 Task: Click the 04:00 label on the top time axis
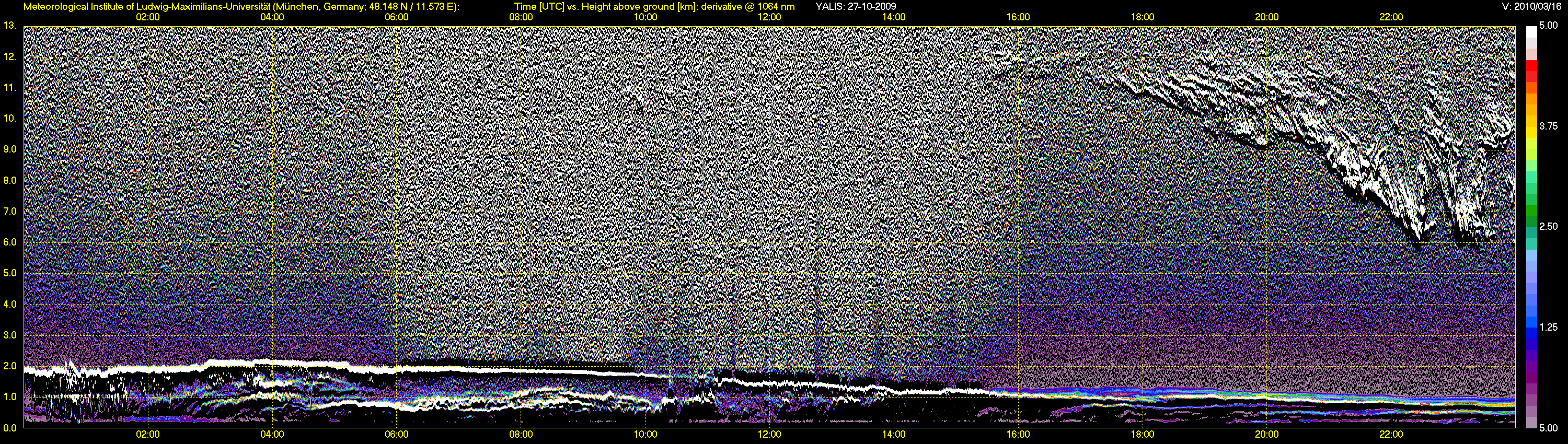(x=272, y=17)
